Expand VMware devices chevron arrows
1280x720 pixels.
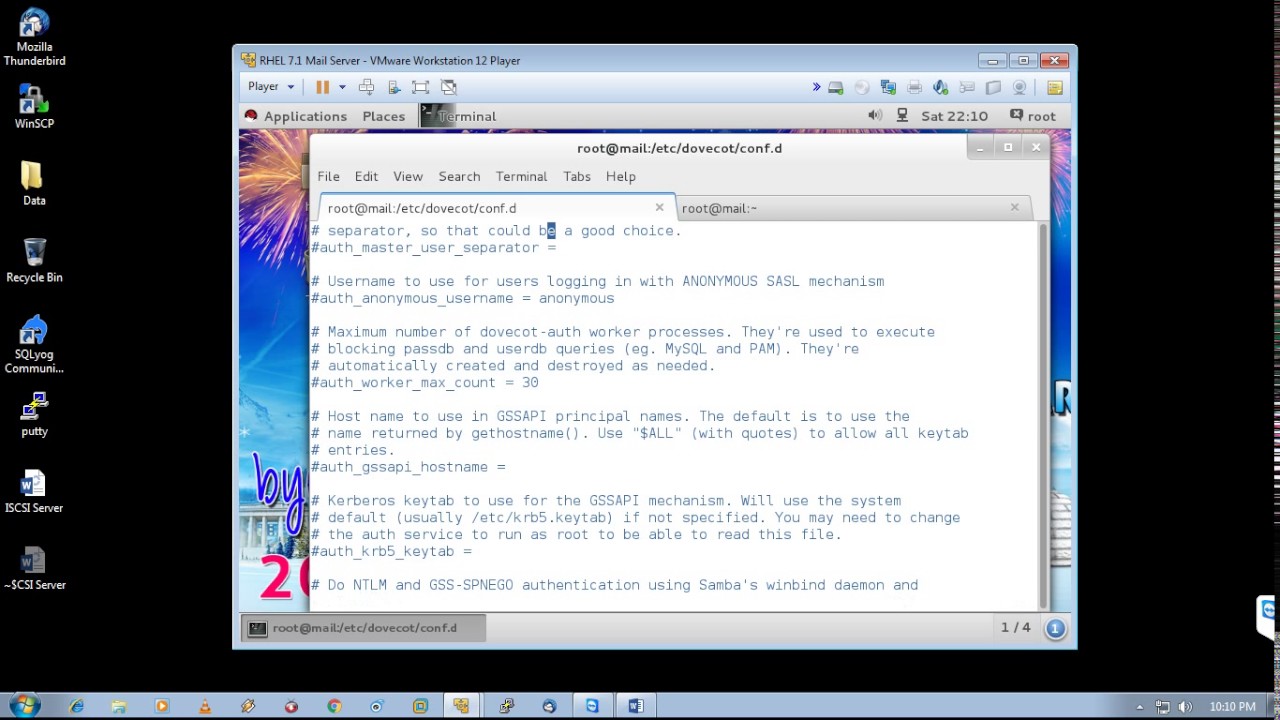point(816,87)
